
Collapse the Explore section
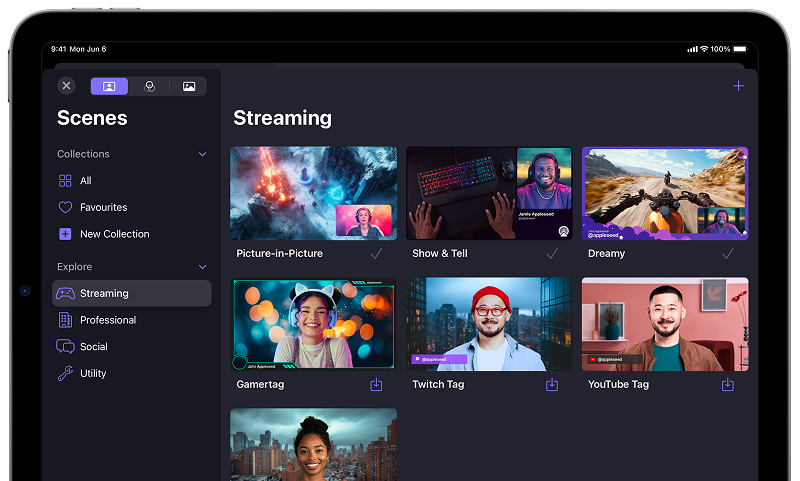pos(202,267)
